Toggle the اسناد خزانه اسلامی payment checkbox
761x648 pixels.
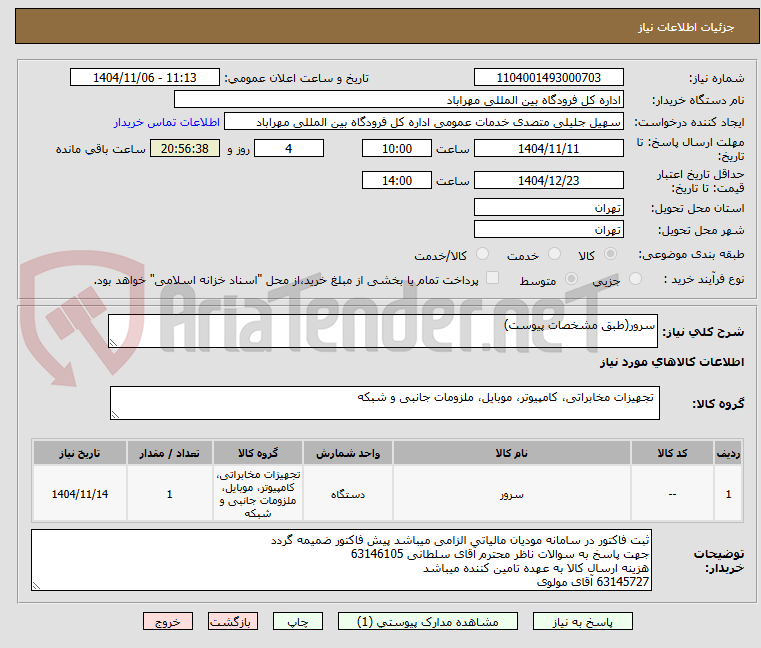tap(493, 278)
